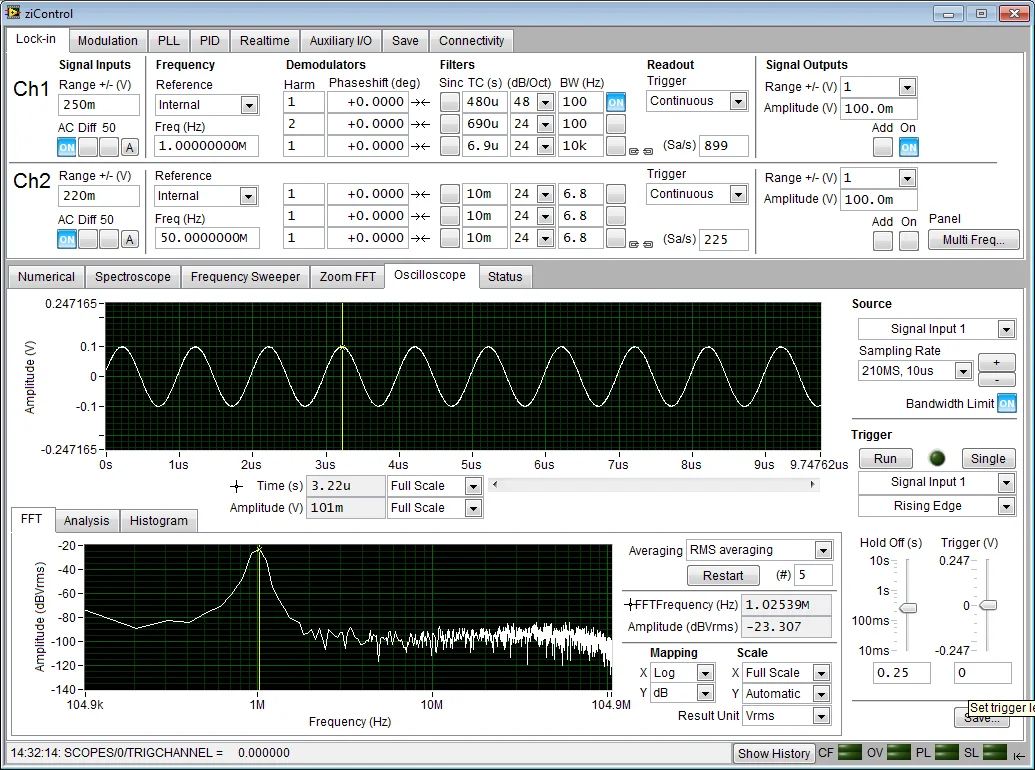Switch to the Spectroscope tab
Screen dimensions: 1035x770
[x=133, y=277]
